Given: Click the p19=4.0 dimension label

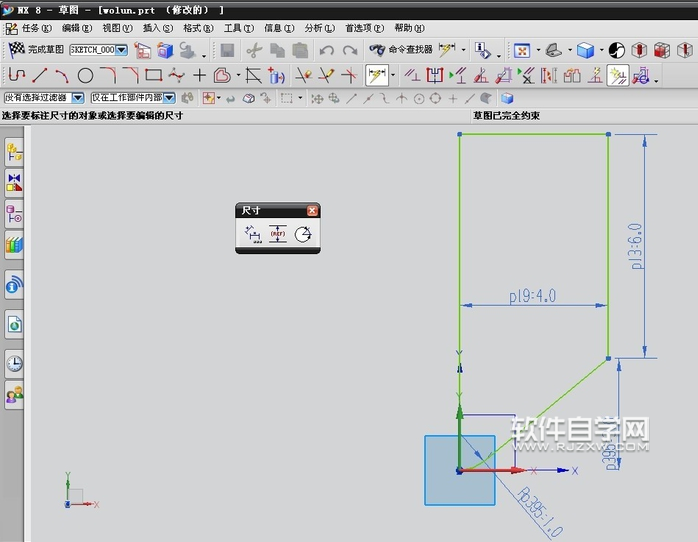Looking at the screenshot, I should coord(532,296).
